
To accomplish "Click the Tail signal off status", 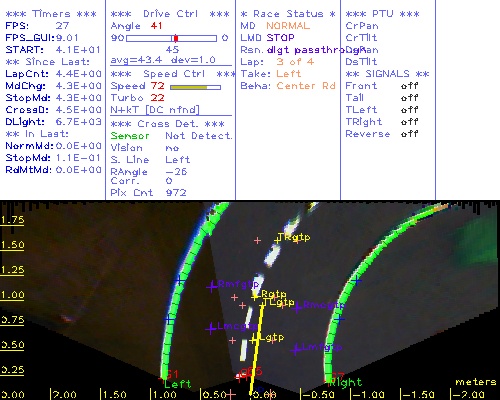I will pos(409,98).
